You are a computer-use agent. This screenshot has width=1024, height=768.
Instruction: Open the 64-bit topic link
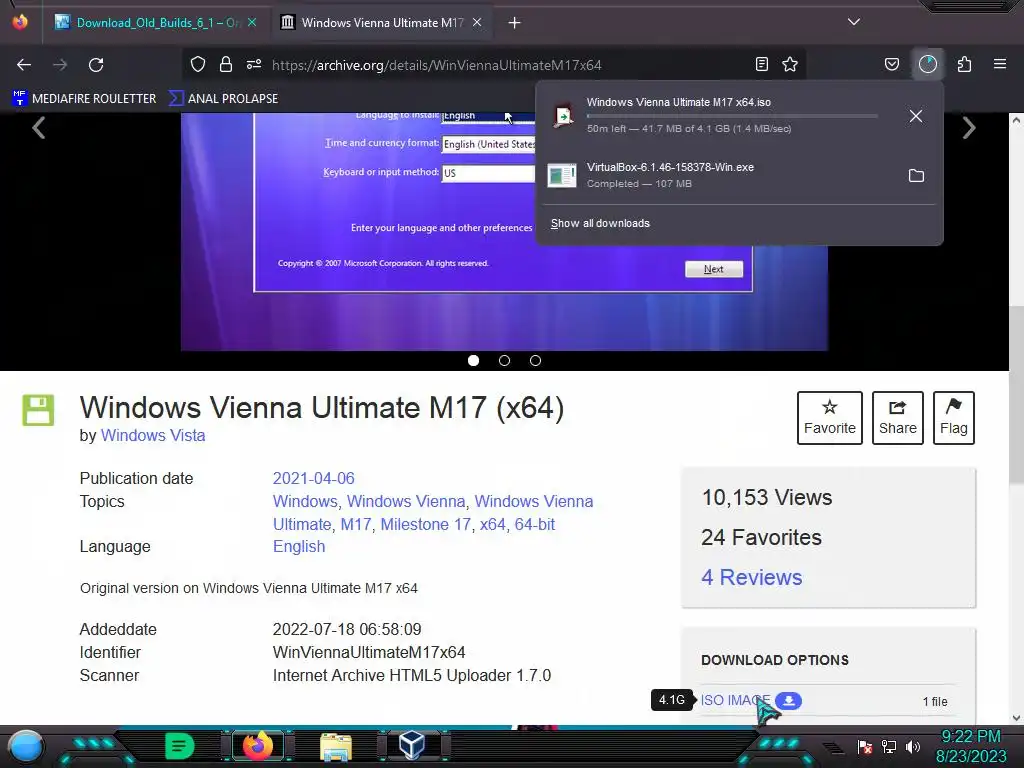[x=535, y=524]
